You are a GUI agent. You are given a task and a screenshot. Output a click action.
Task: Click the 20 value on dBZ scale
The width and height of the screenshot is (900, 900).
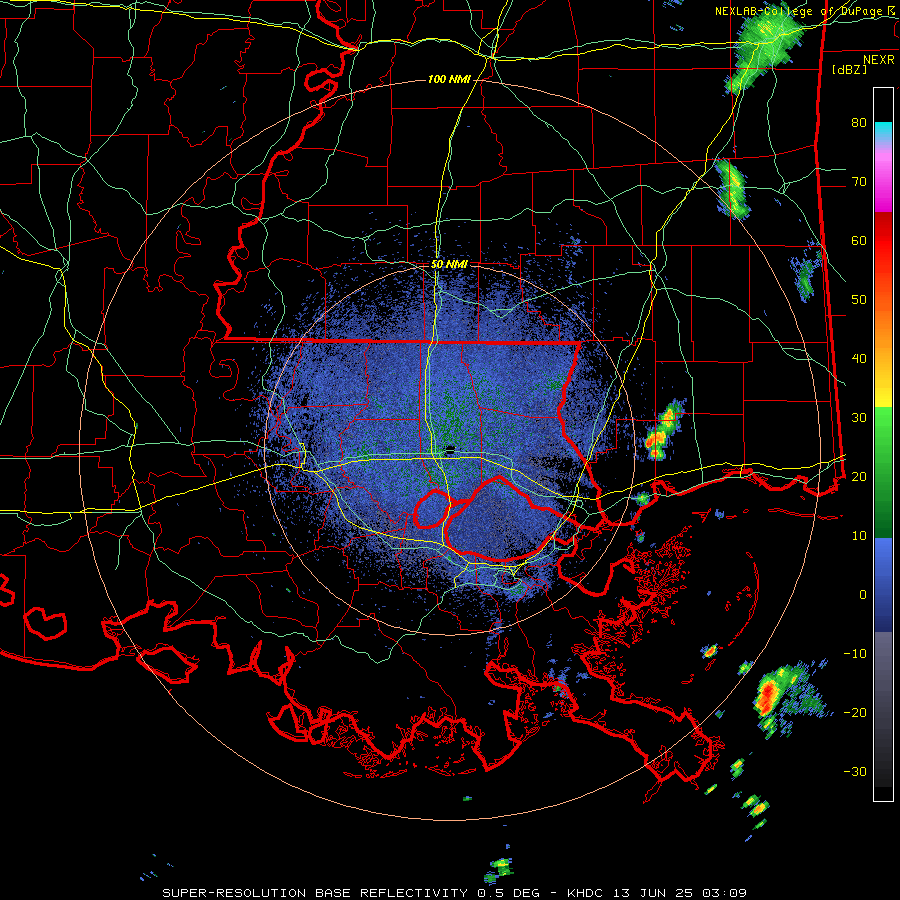[x=859, y=477]
